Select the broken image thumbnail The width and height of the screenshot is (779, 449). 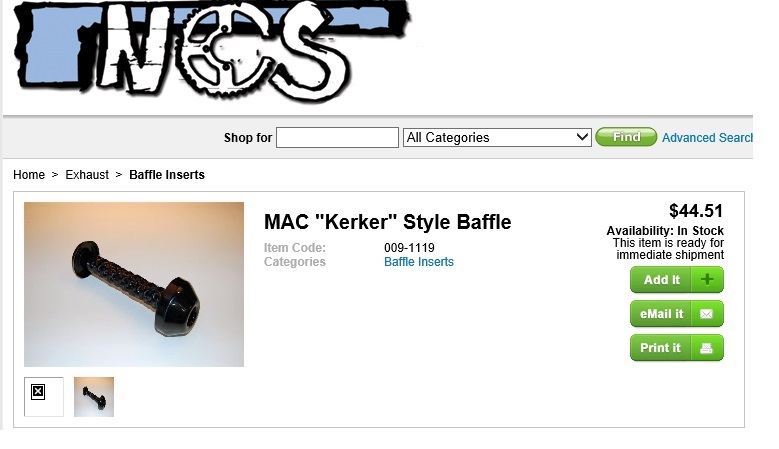44,397
